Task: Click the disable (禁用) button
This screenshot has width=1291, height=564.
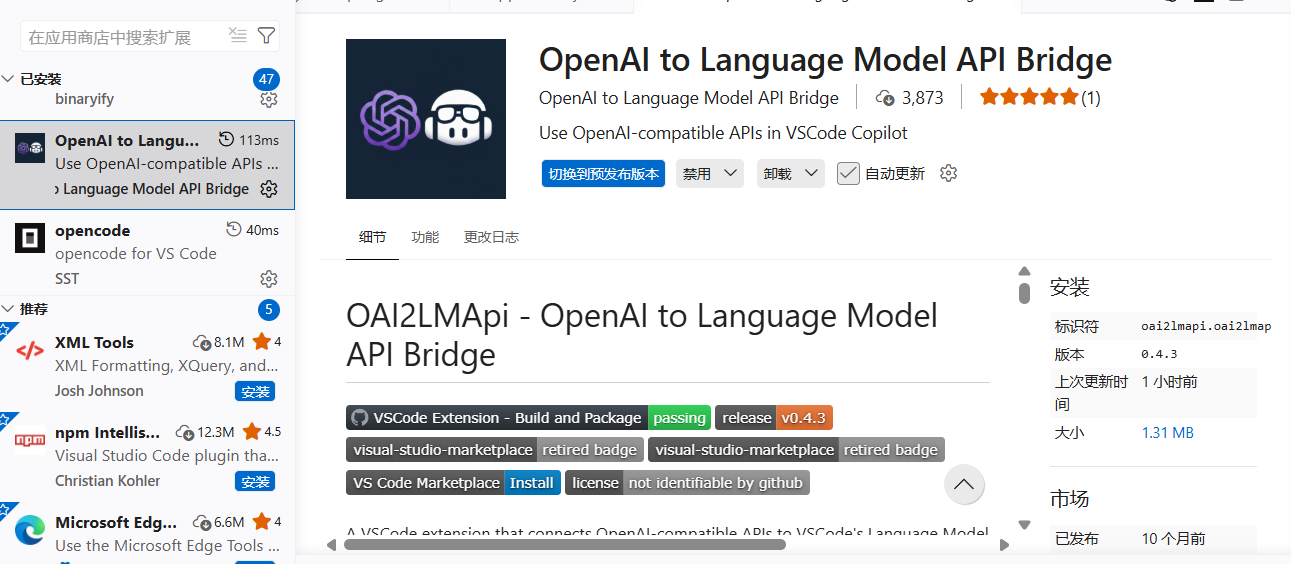Action: (697, 173)
